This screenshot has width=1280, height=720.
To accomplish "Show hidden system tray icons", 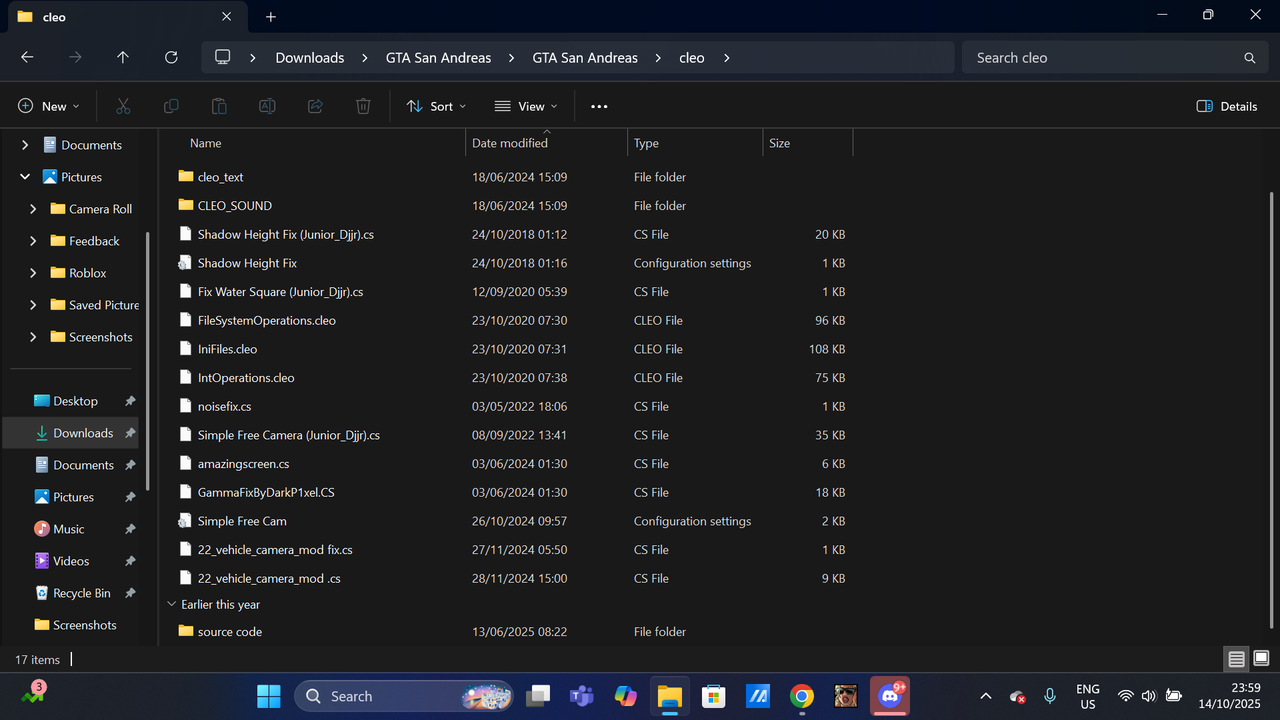I will (985, 696).
